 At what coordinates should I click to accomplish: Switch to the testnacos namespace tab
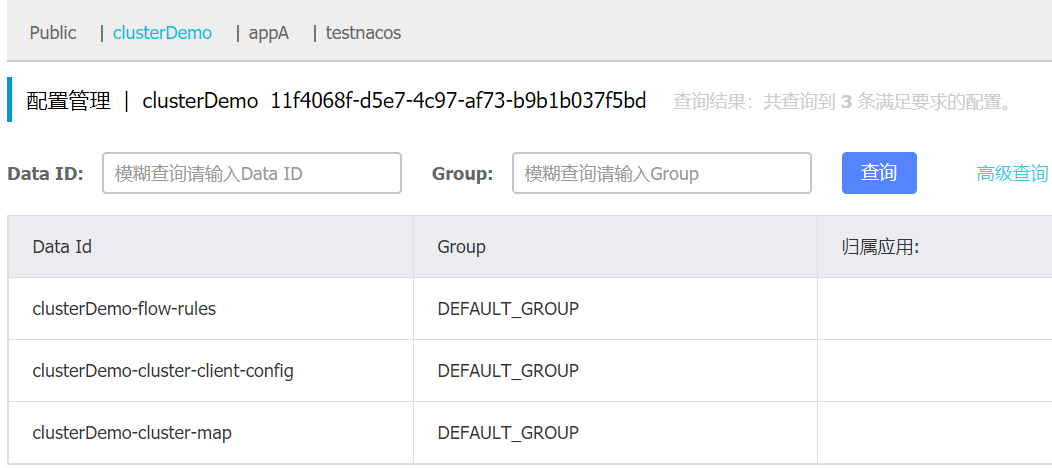pyautogui.click(x=363, y=33)
